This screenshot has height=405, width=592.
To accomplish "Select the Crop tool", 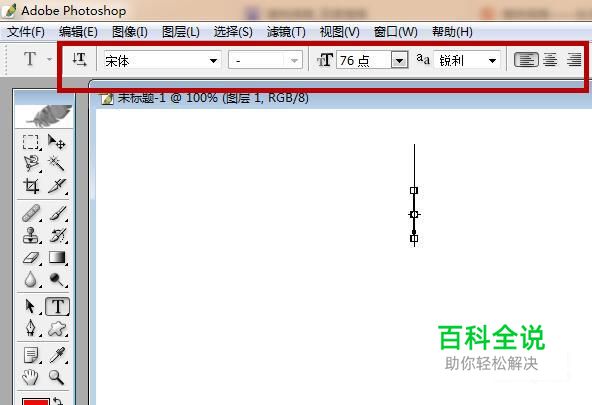I will 31,186.
